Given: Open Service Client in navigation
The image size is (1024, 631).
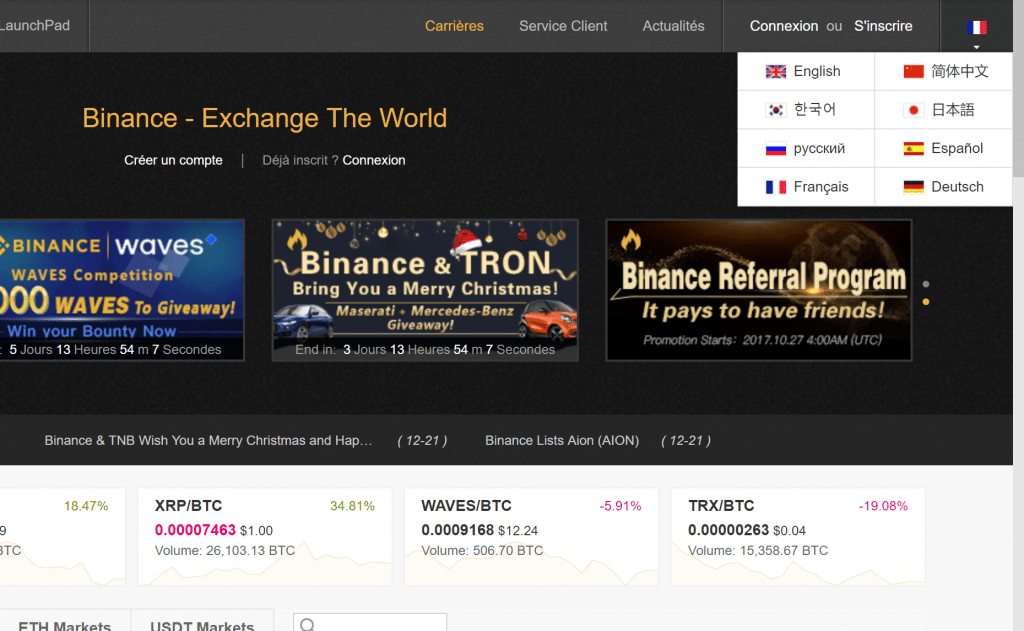Looking at the screenshot, I should click(x=563, y=26).
